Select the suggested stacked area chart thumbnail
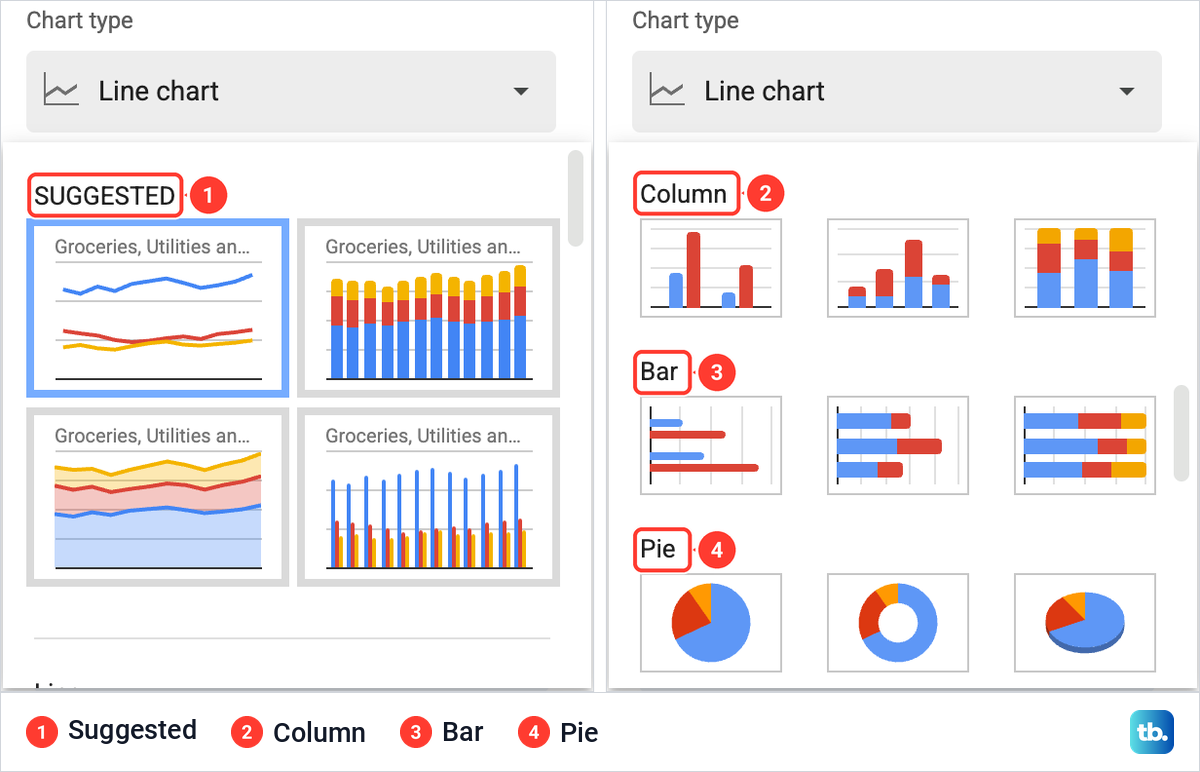This screenshot has height=772, width=1200. (x=159, y=497)
